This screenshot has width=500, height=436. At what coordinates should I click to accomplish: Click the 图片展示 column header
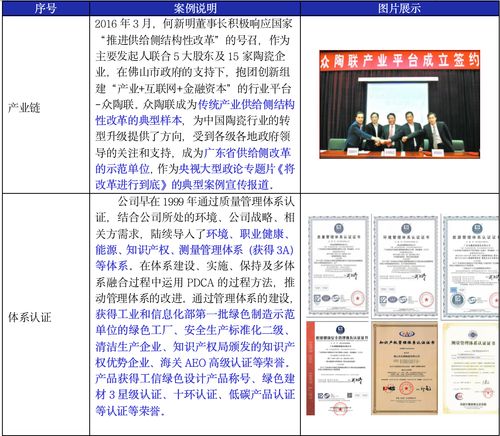[x=399, y=8]
